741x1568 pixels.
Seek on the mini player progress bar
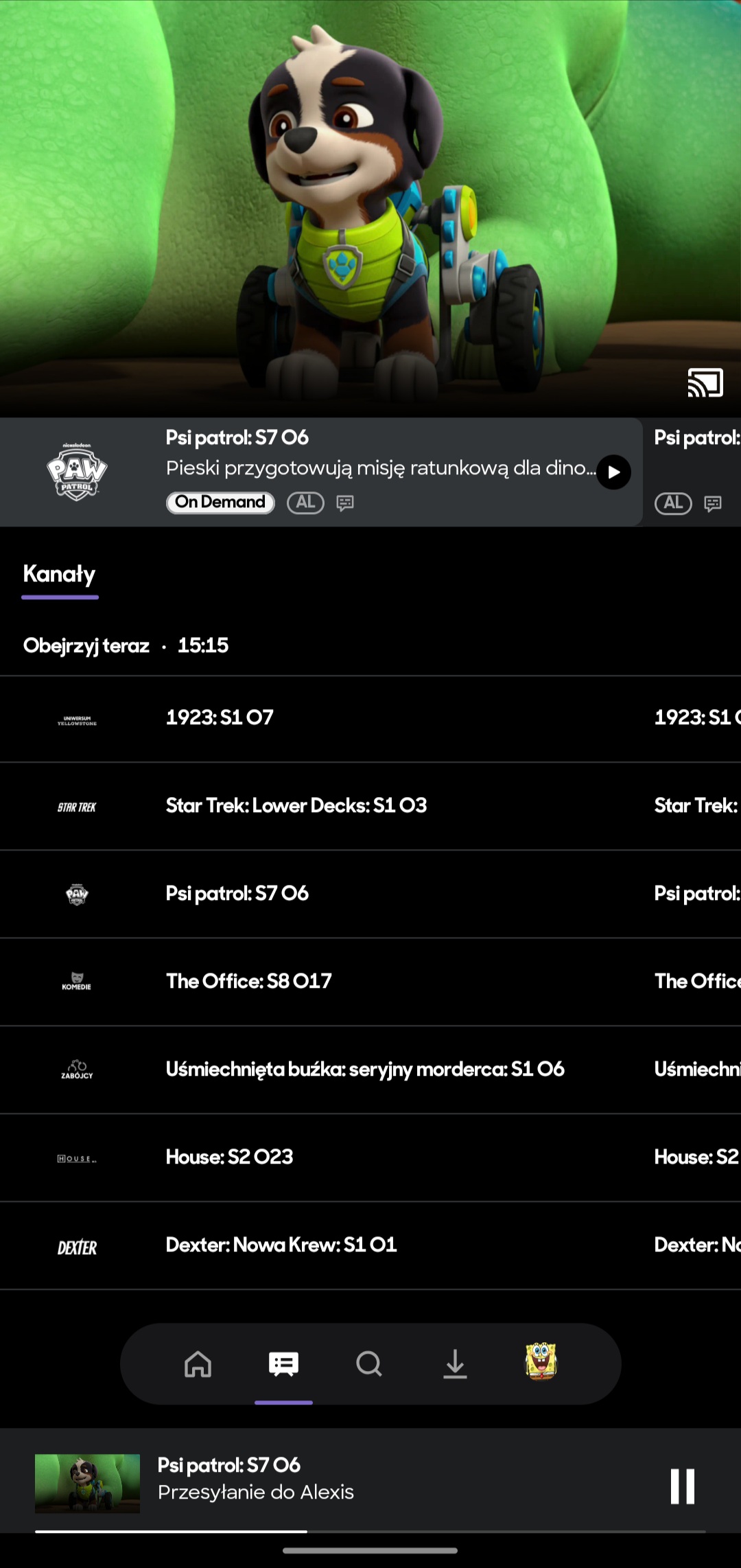click(370, 1531)
